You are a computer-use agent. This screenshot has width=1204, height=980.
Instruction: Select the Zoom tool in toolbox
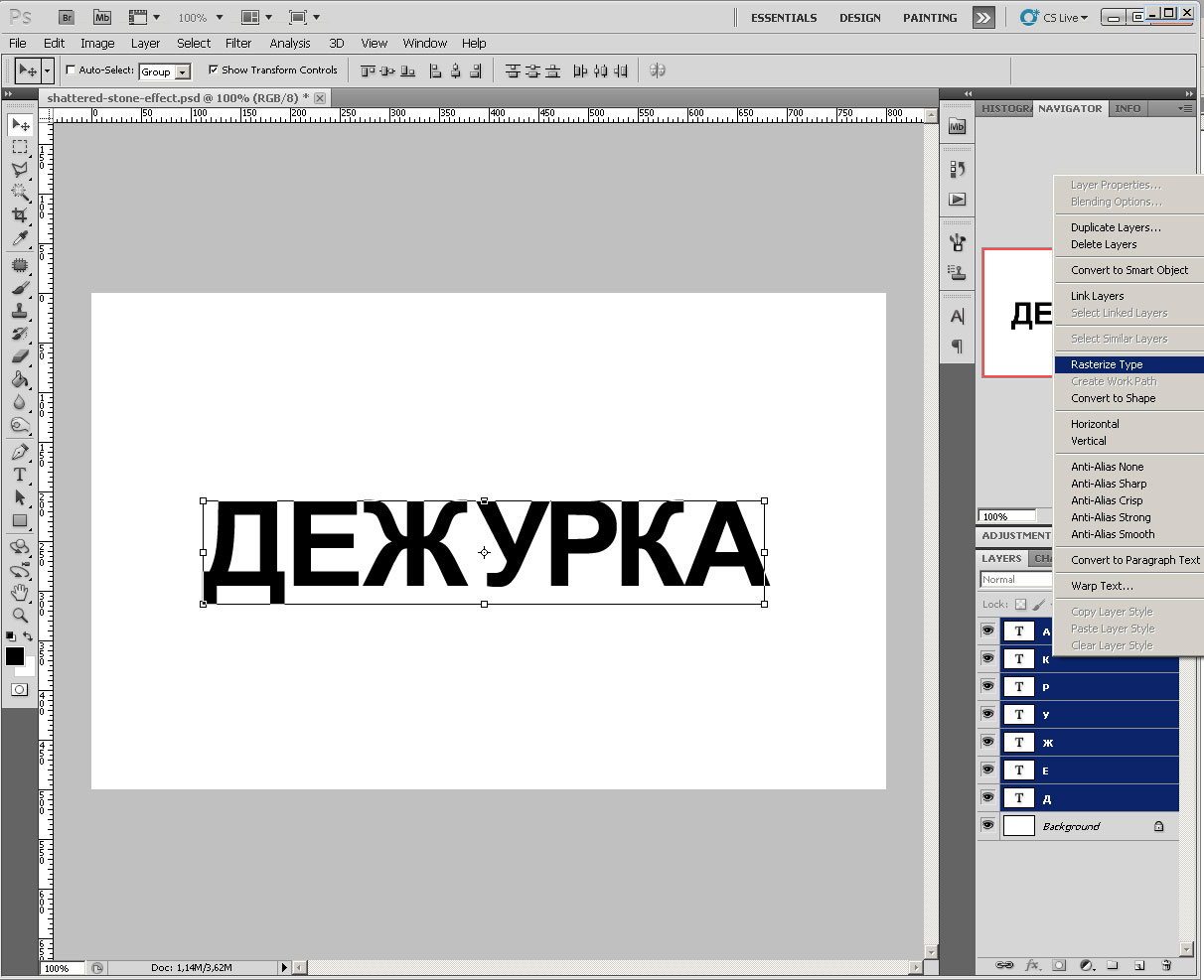[19, 615]
